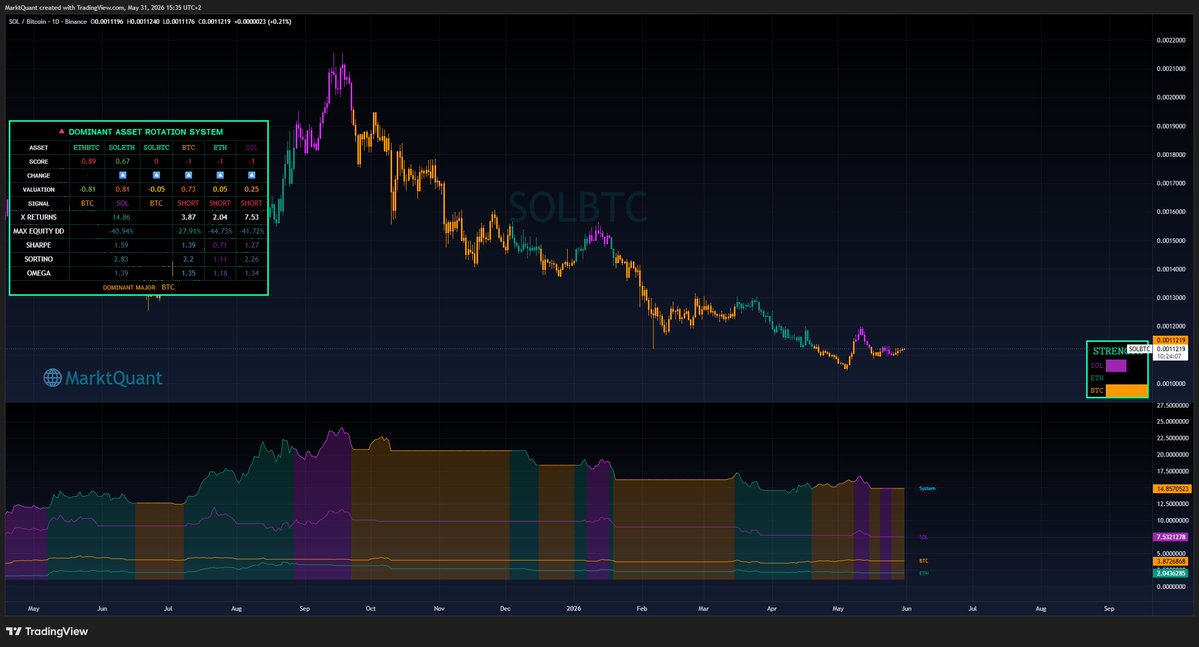Click the purple SOL strength bar
This screenshot has height=647, width=1199.
(x=1116, y=366)
